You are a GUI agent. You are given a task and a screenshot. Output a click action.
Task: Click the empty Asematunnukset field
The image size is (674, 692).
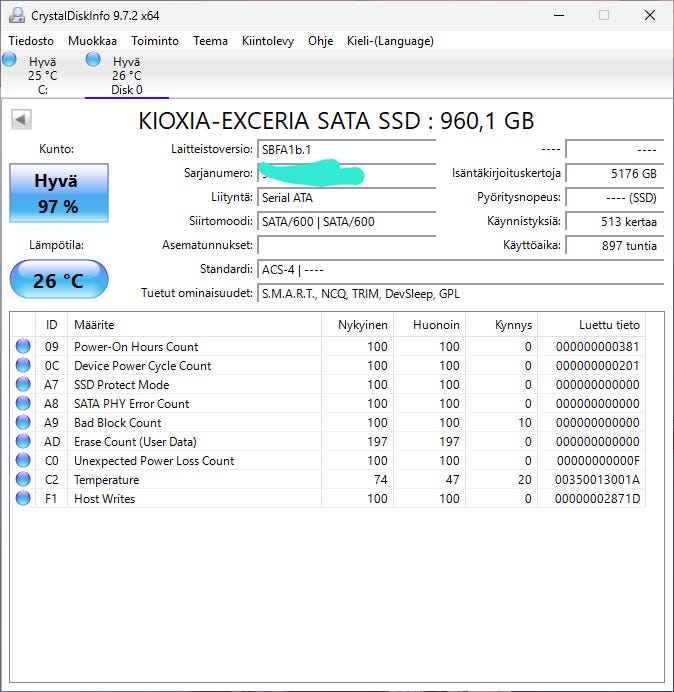click(346, 245)
